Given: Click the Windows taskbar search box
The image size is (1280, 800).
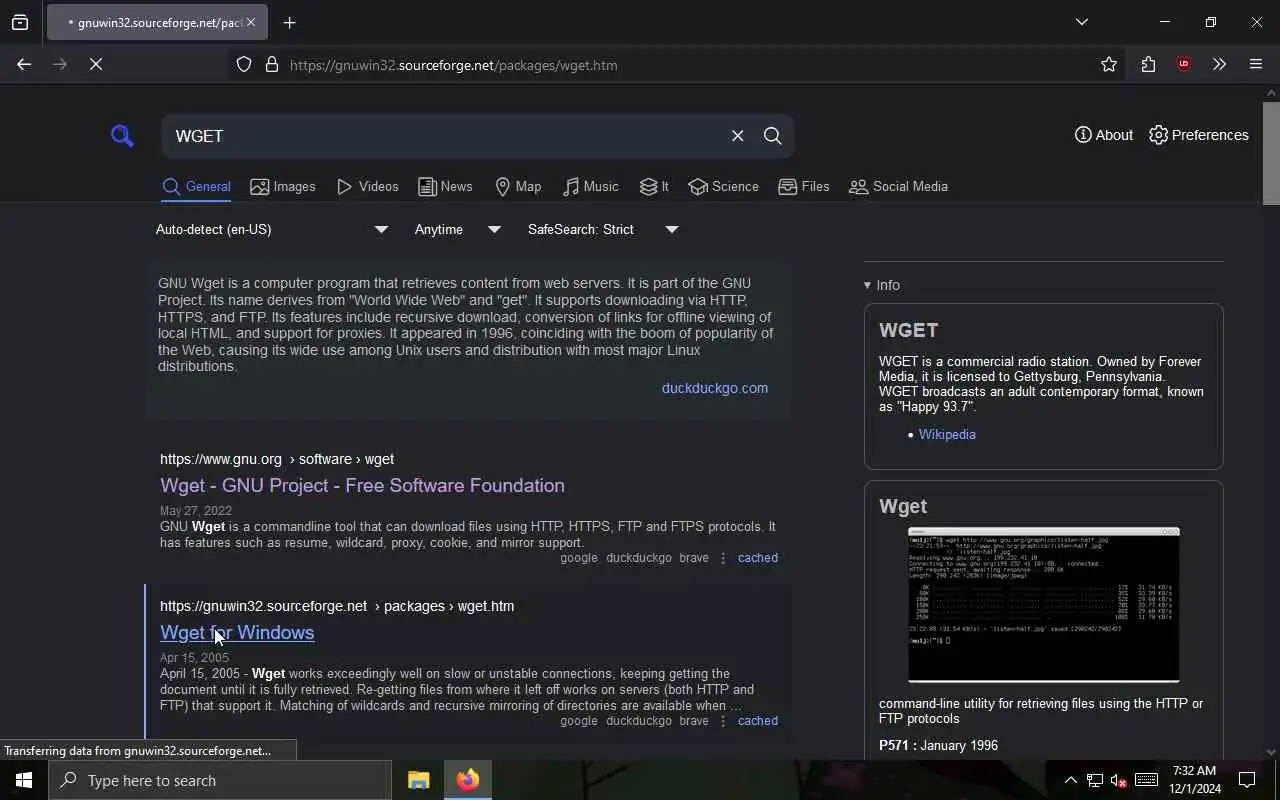Looking at the screenshot, I should [x=220, y=780].
